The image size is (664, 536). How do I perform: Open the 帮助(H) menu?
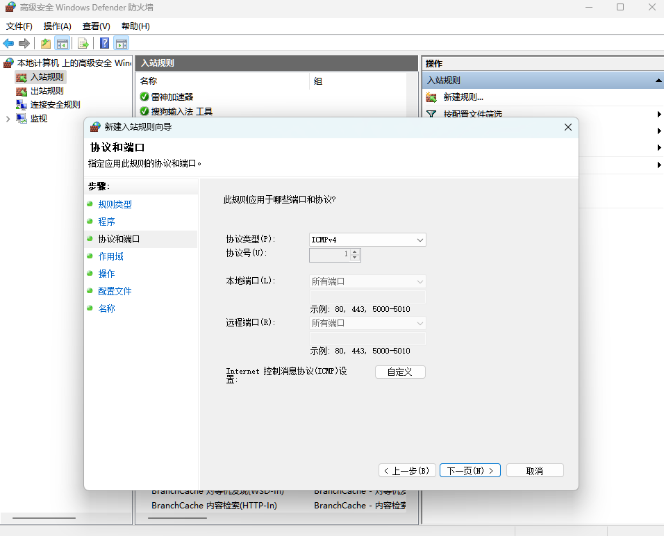[136, 26]
